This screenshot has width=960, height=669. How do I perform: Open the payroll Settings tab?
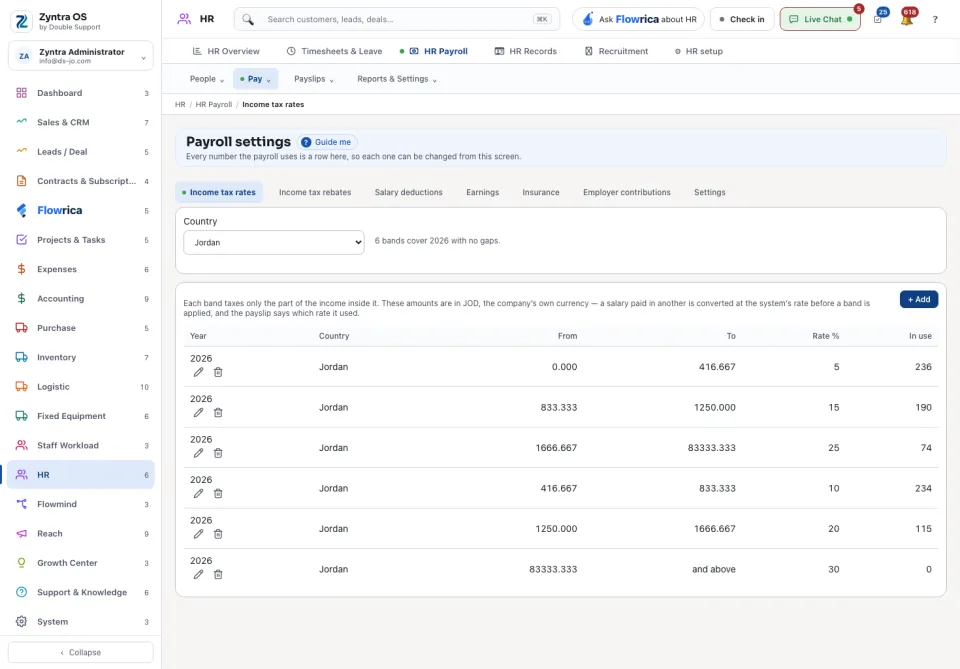710,192
